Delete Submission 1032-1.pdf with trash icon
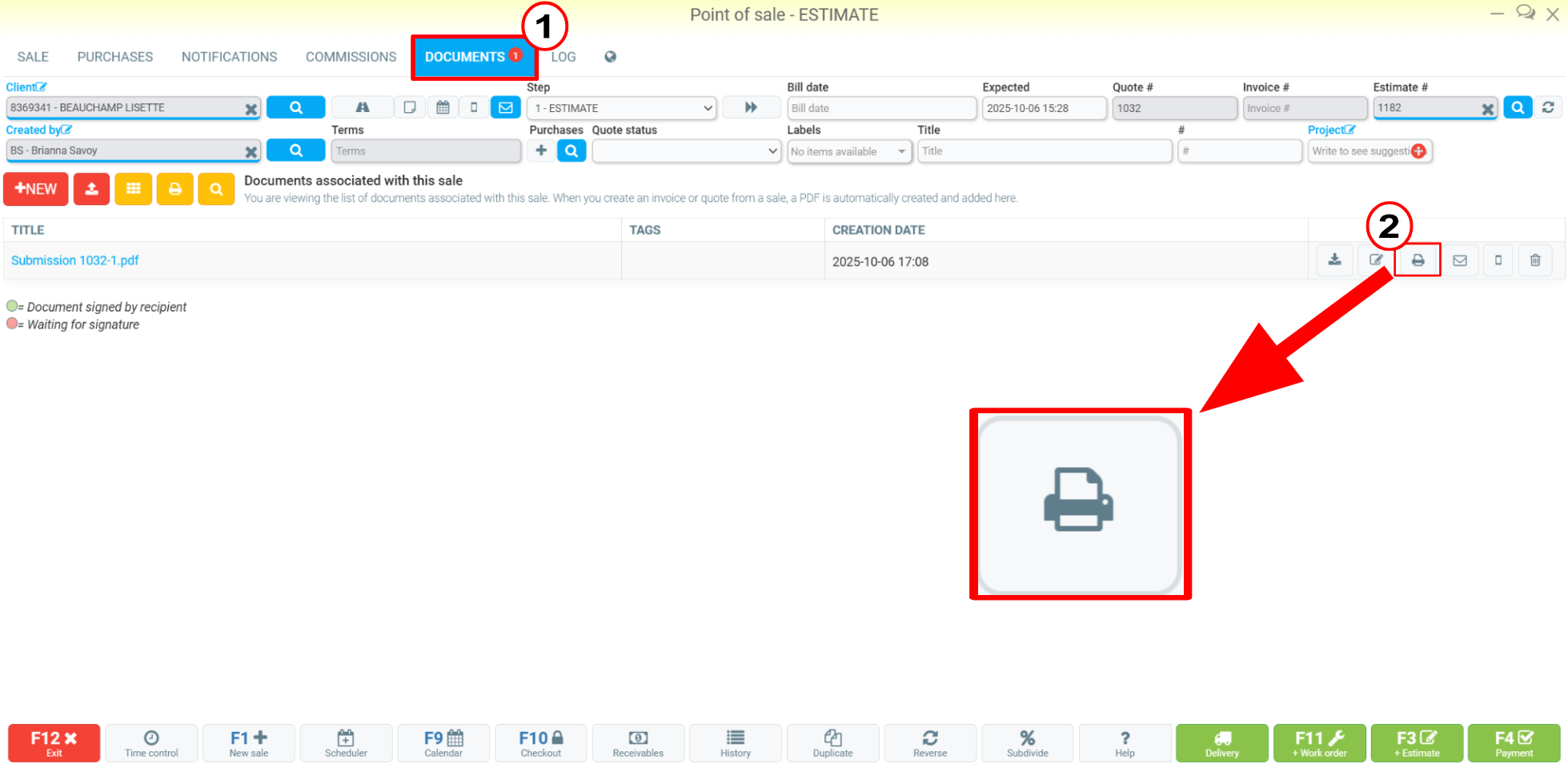The image size is (1568, 768). point(1535,260)
